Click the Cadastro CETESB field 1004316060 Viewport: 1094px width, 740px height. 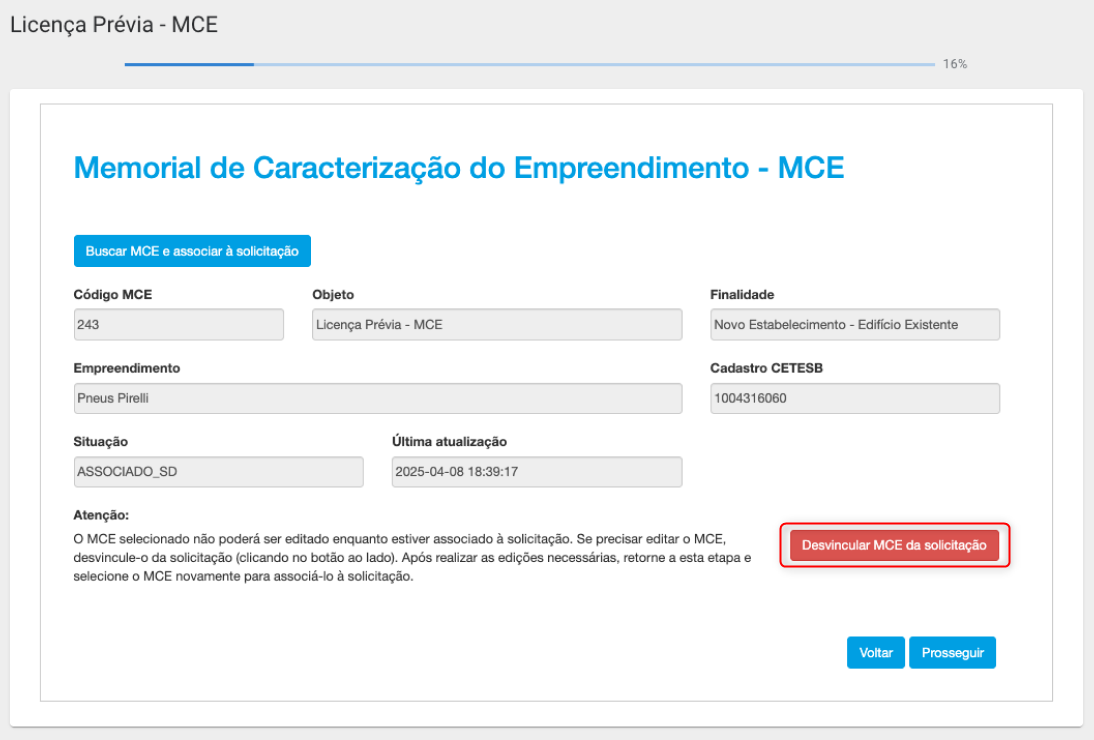[x=855, y=398]
